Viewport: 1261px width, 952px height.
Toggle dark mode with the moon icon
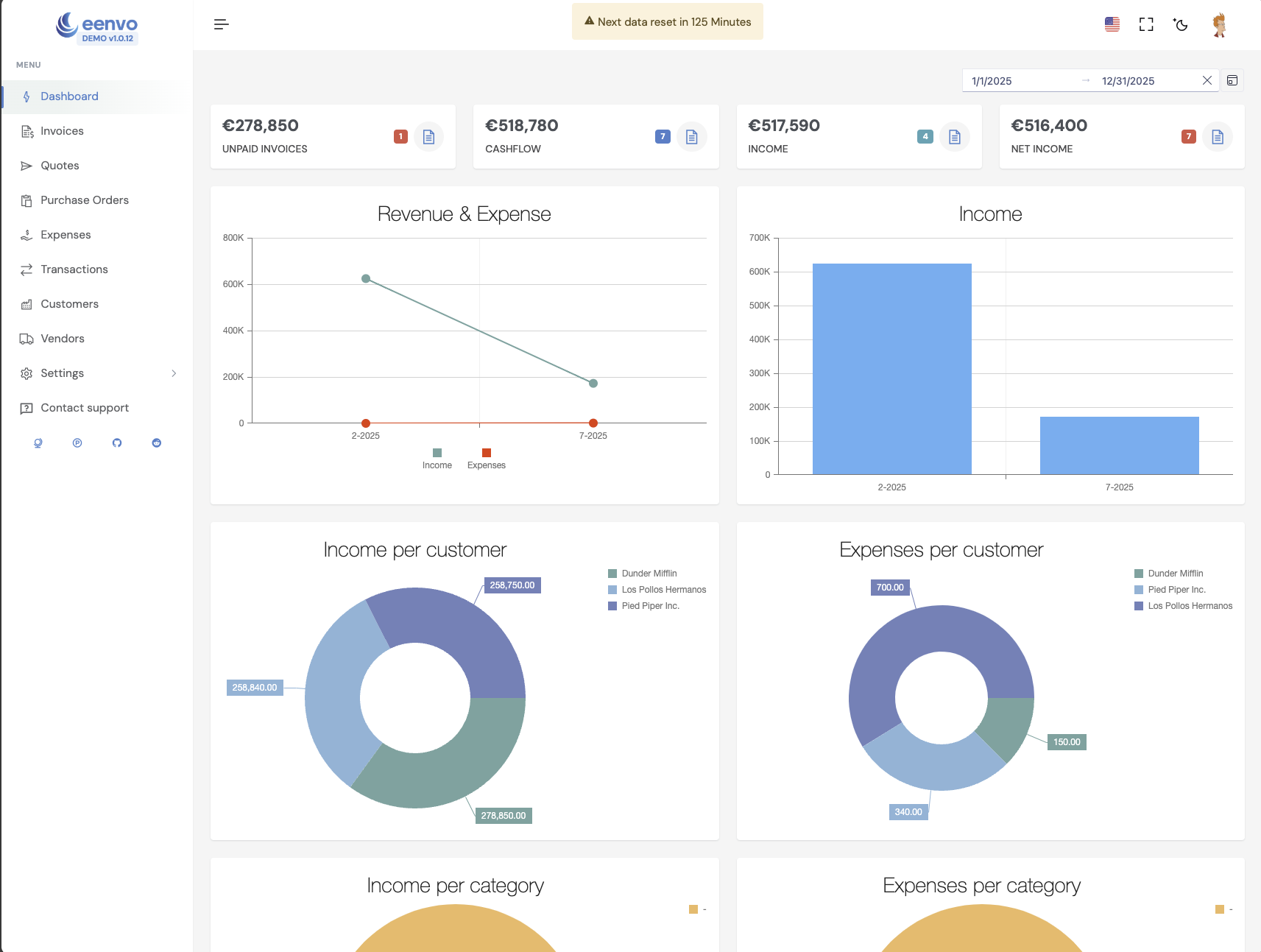(1181, 24)
